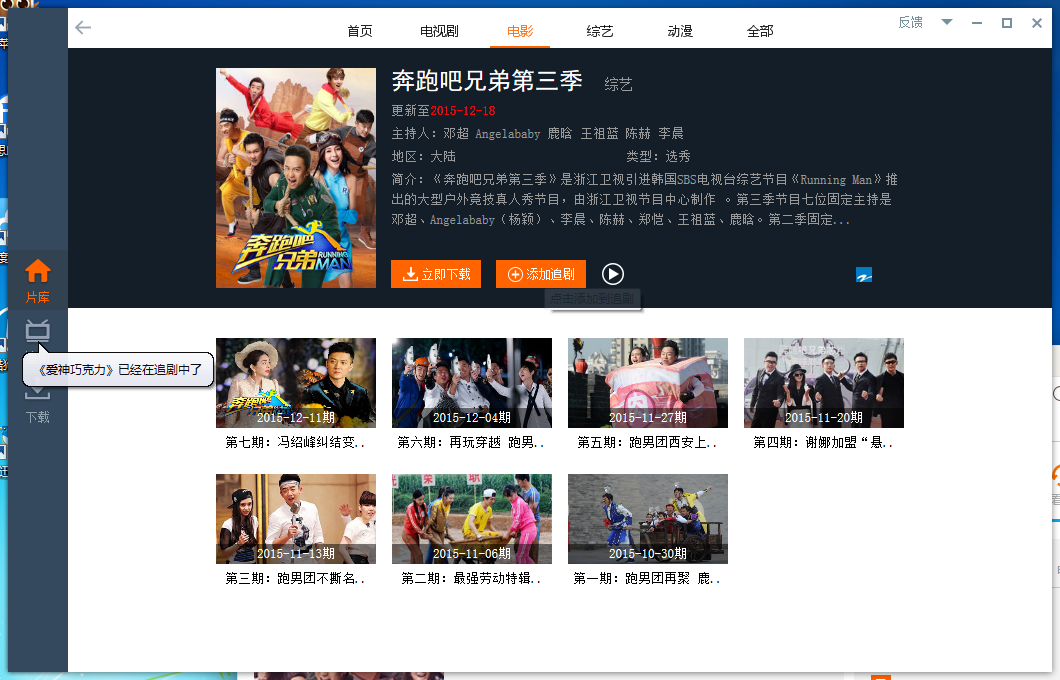Select the 电影 tab
The height and width of the screenshot is (680, 1060).
coord(520,31)
